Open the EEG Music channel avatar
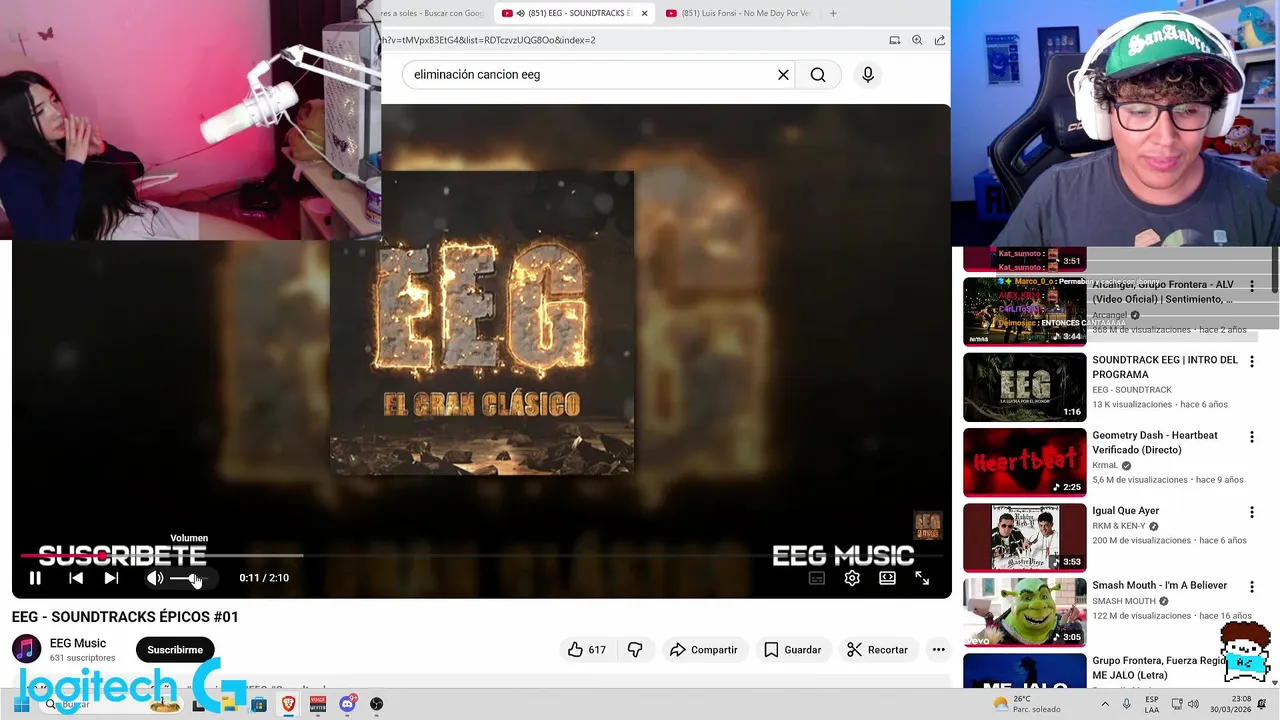The width and height of the screenshot is (1280, 720). coord(27,650)
